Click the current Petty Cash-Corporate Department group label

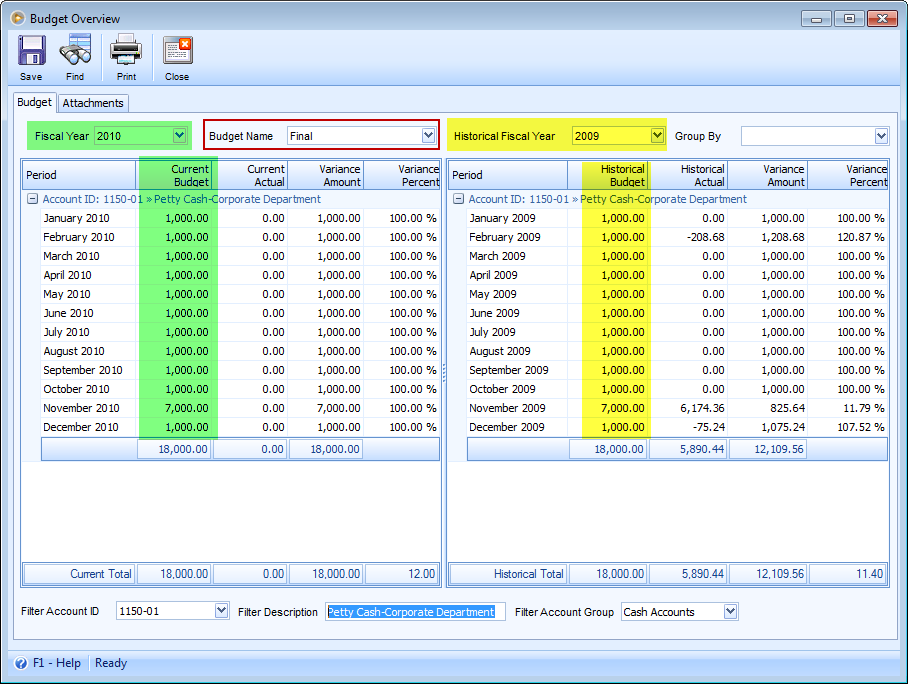point(237,199)
